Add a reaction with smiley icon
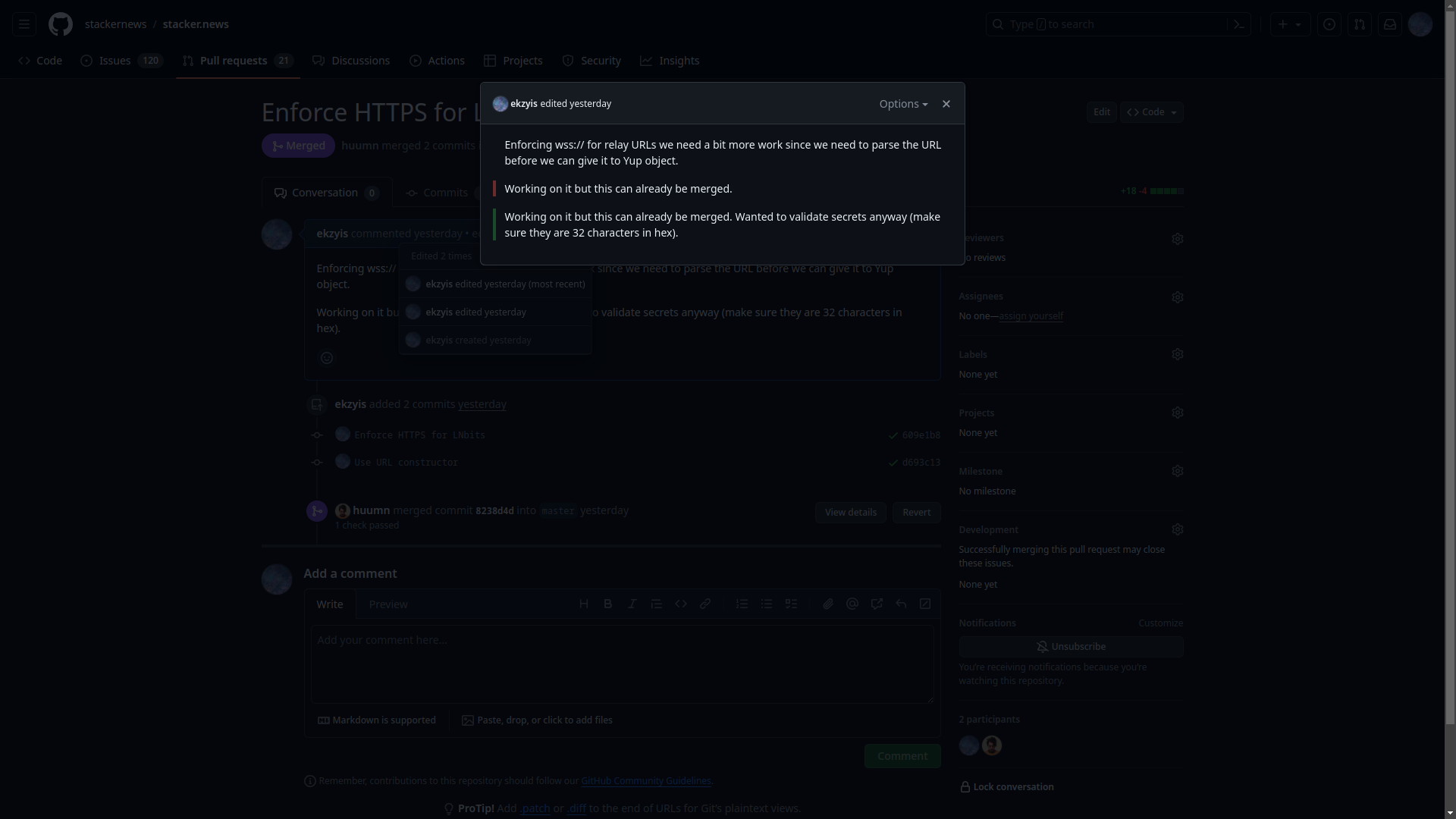 pyautogui.click(x=327, y=358)
